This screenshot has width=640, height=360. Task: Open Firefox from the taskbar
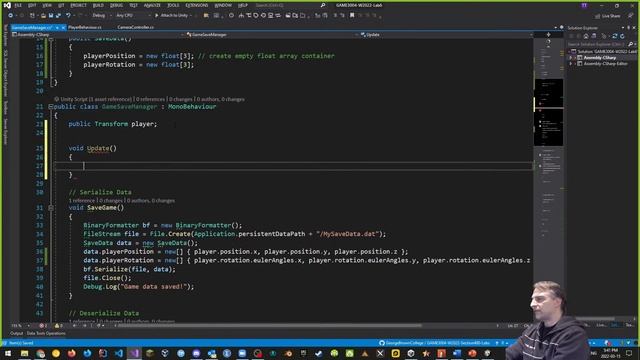click(x=71, y=353)
